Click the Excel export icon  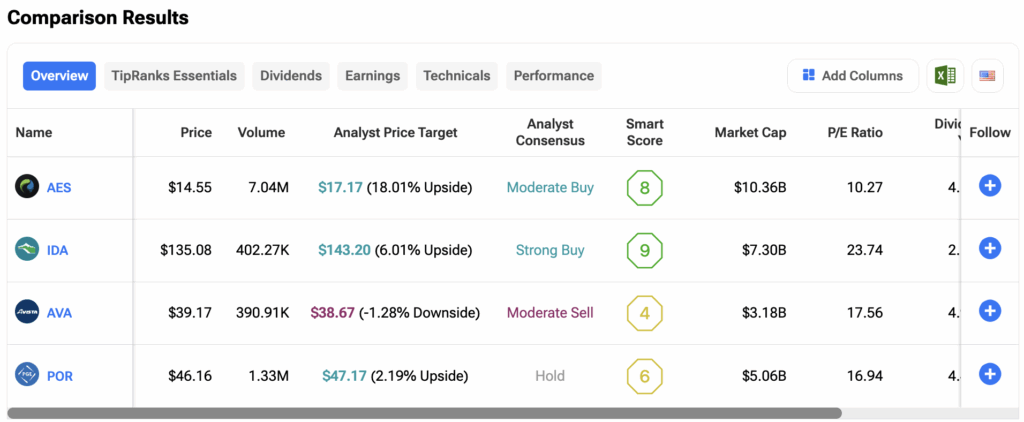[x=944, y=76]
